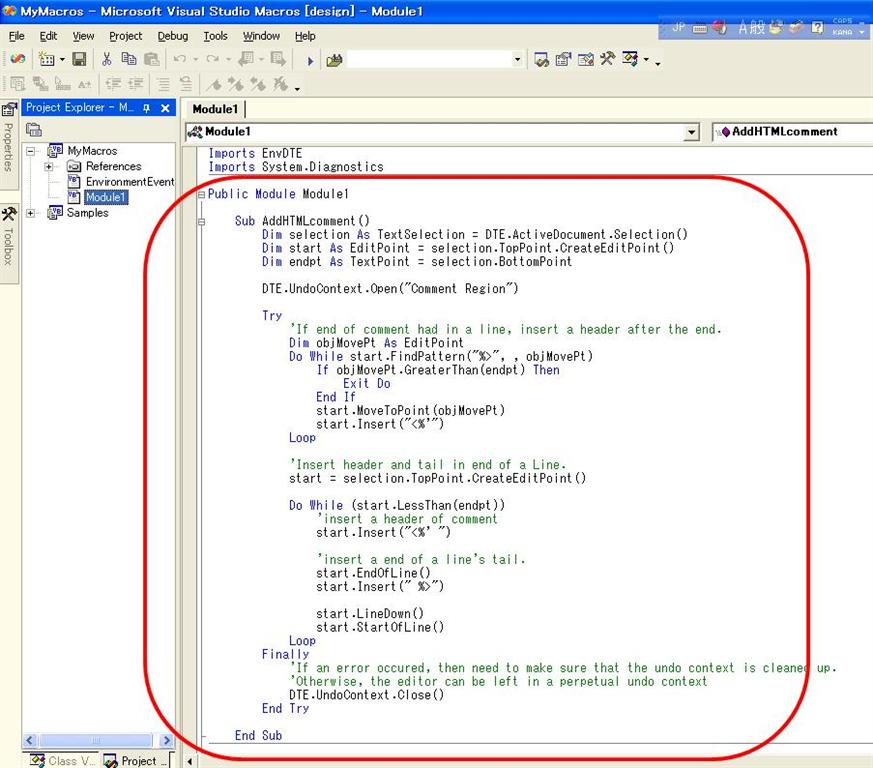This screenshot has width=873, height=768.
Task: Open the Properties Window toolbar icon
Action: (563, 59)
